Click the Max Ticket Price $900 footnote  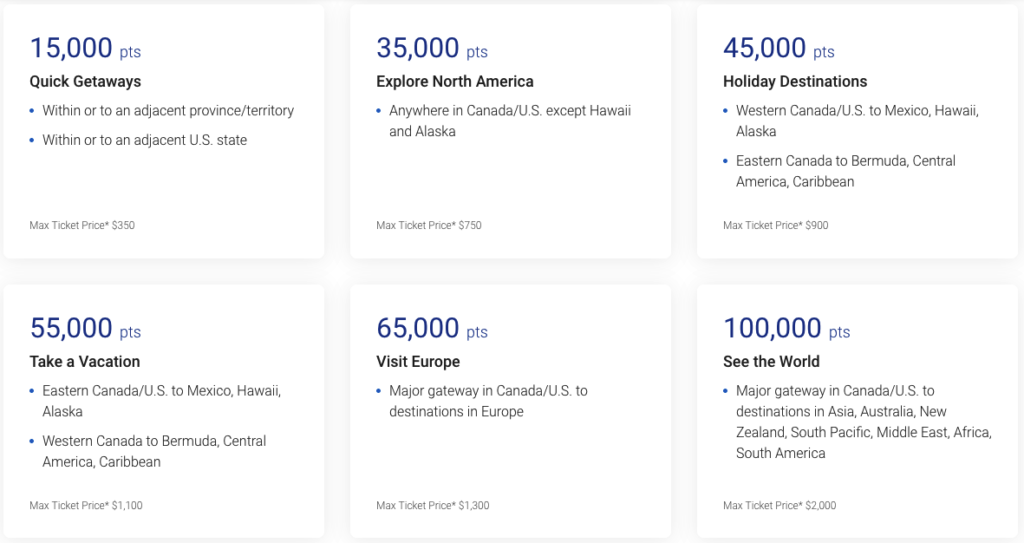click(776, 225)
